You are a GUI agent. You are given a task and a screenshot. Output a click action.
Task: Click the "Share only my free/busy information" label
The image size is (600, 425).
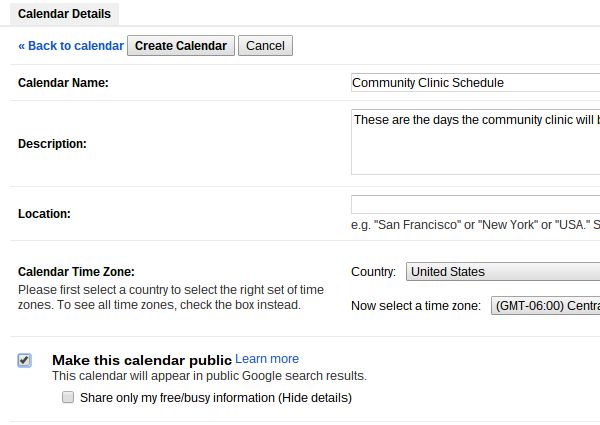tap(215, 398)
